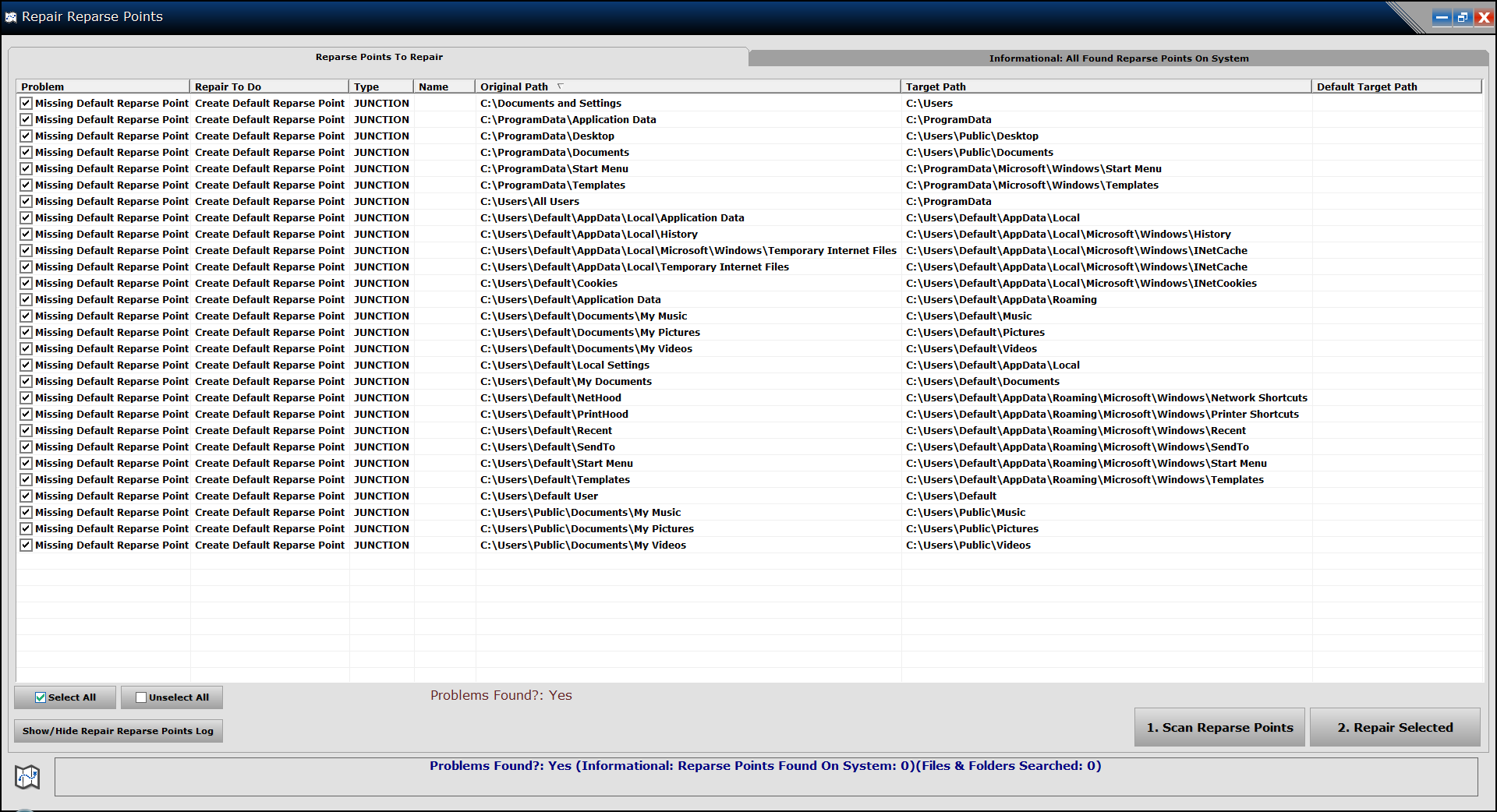Screen dimensions: 1497x812
Task: Toggle checkbox for C:\Users\All Users row
Action: 27,201
